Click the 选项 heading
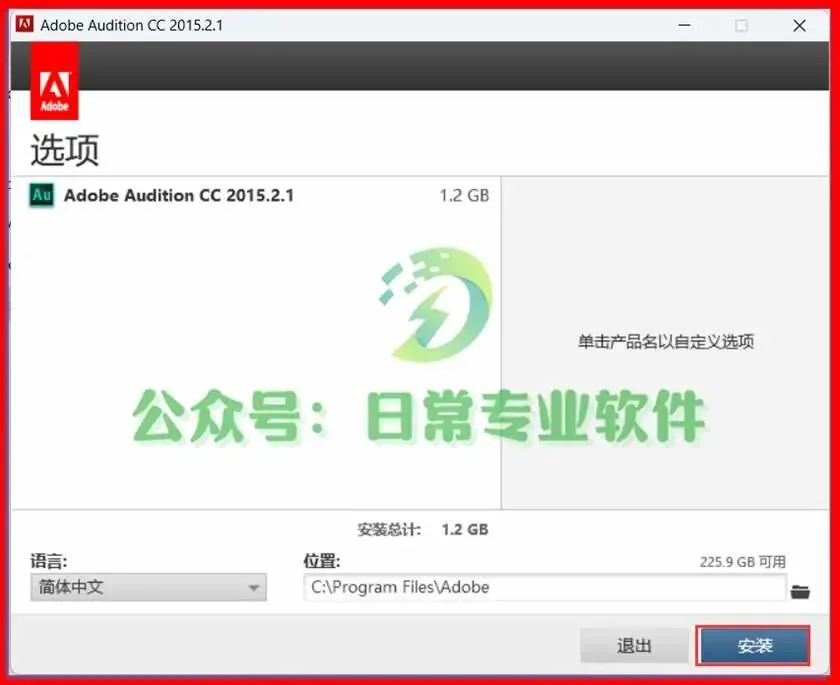The height and width of the screenshot is (685, 840). point(64,149)
